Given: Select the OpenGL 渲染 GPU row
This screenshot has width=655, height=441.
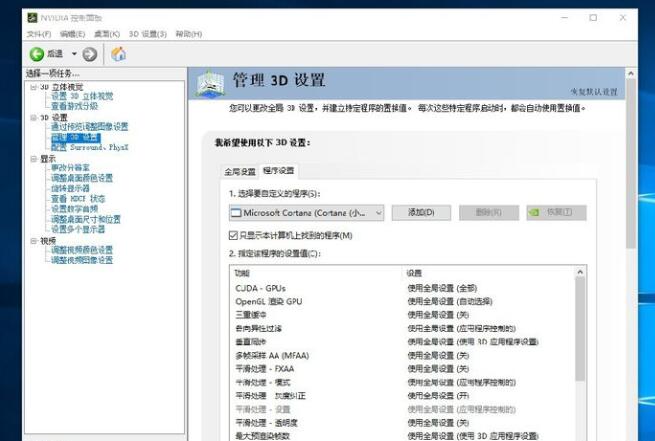Looking at the screenshot, I should tap(402, 302).
